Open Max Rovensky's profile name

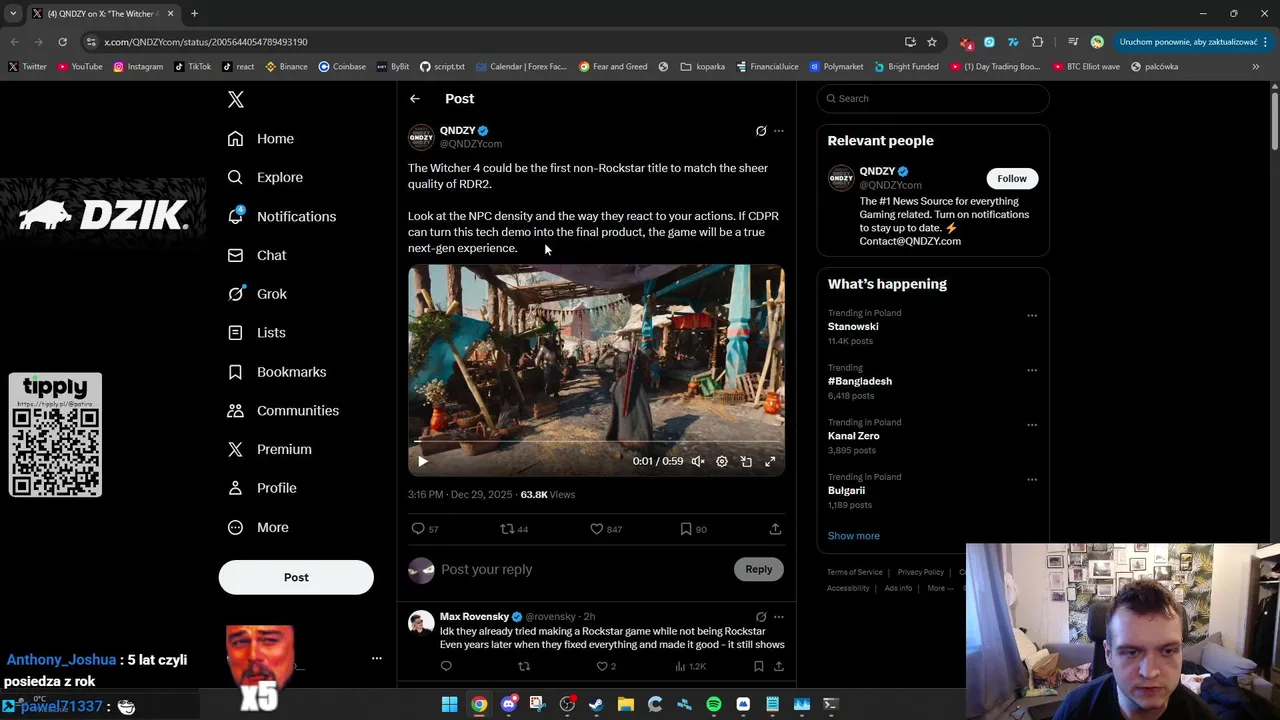pos(474,616)
